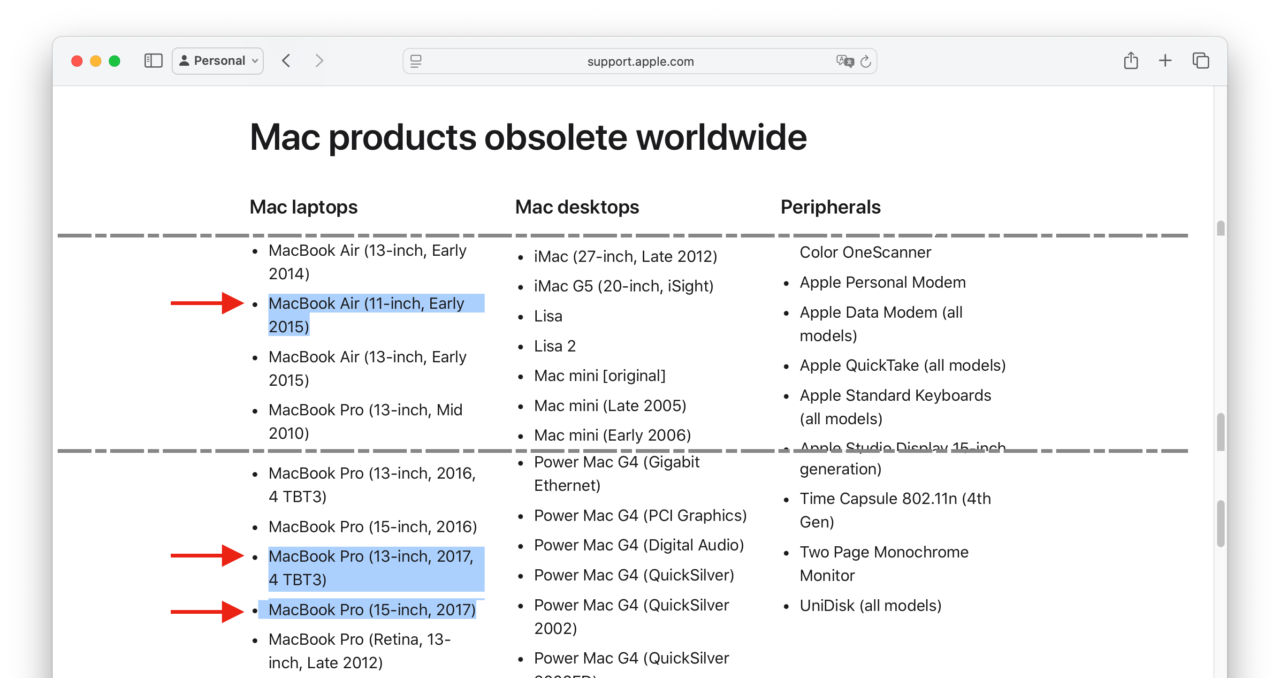Open the Personal profile dropdown

pos(217,60)
